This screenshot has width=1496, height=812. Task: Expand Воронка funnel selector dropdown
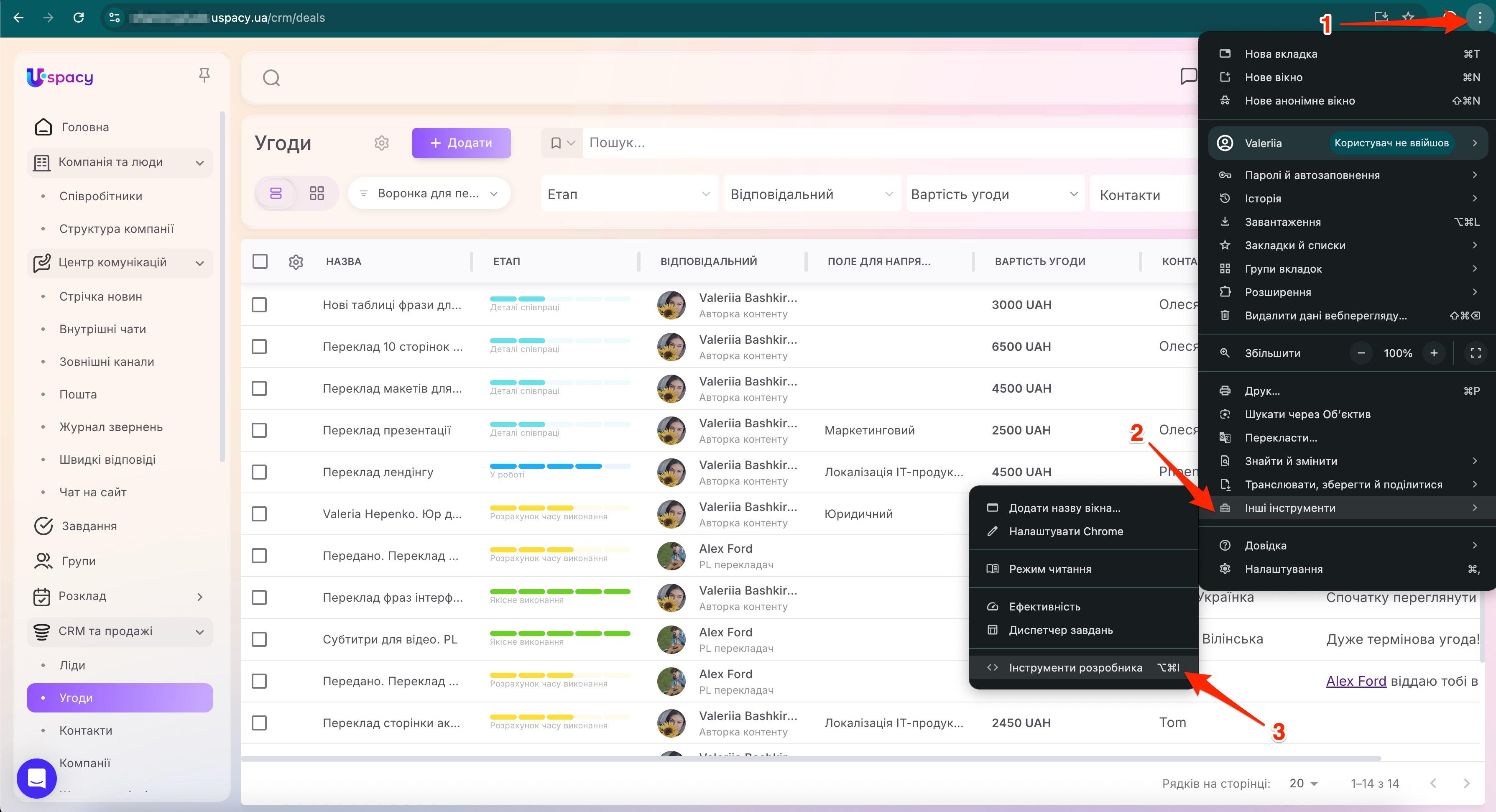(x=429, y=194)
